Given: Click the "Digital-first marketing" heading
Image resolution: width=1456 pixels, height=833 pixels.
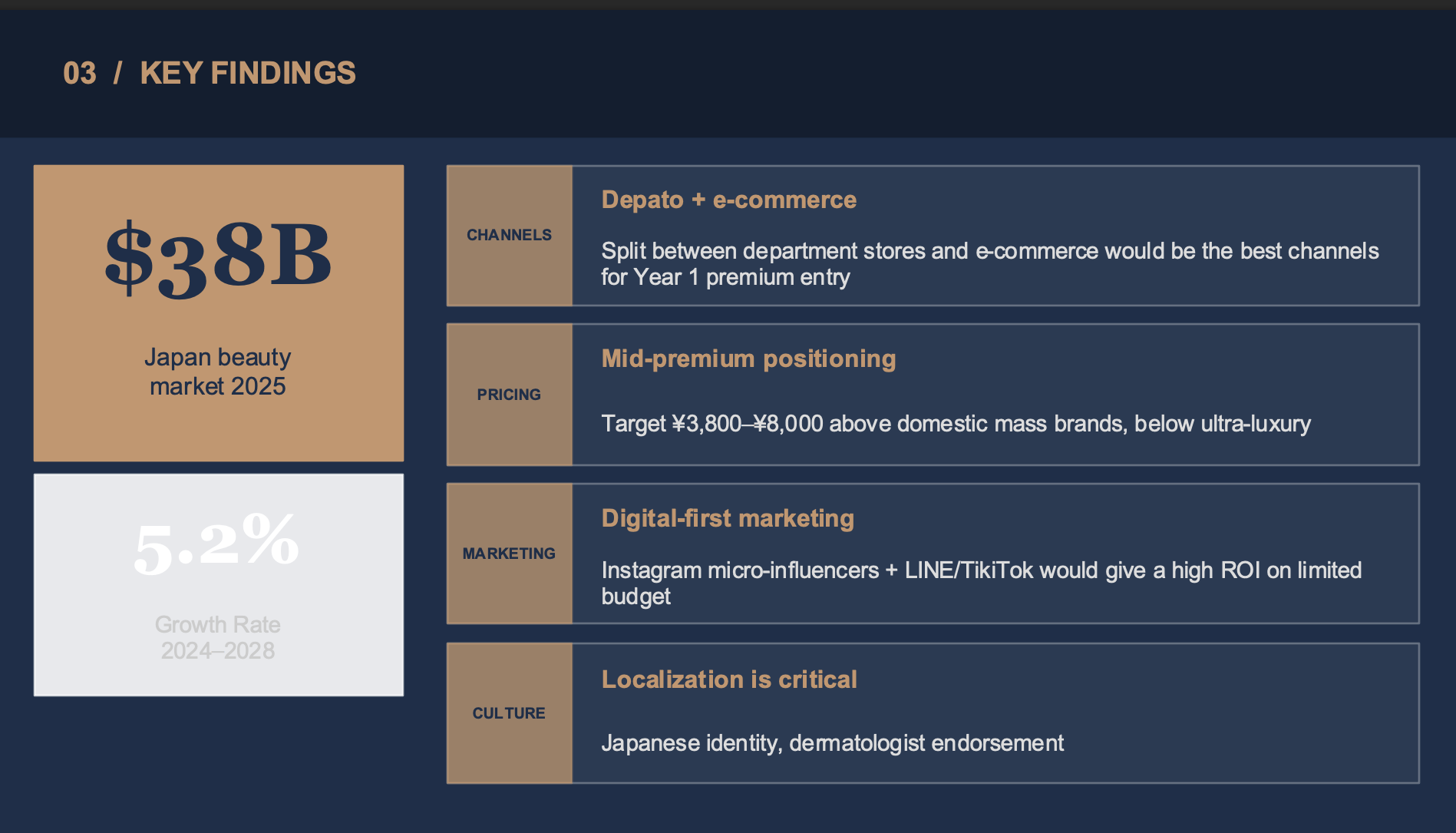Looking at the screenshot, I should tap(728, 518).
